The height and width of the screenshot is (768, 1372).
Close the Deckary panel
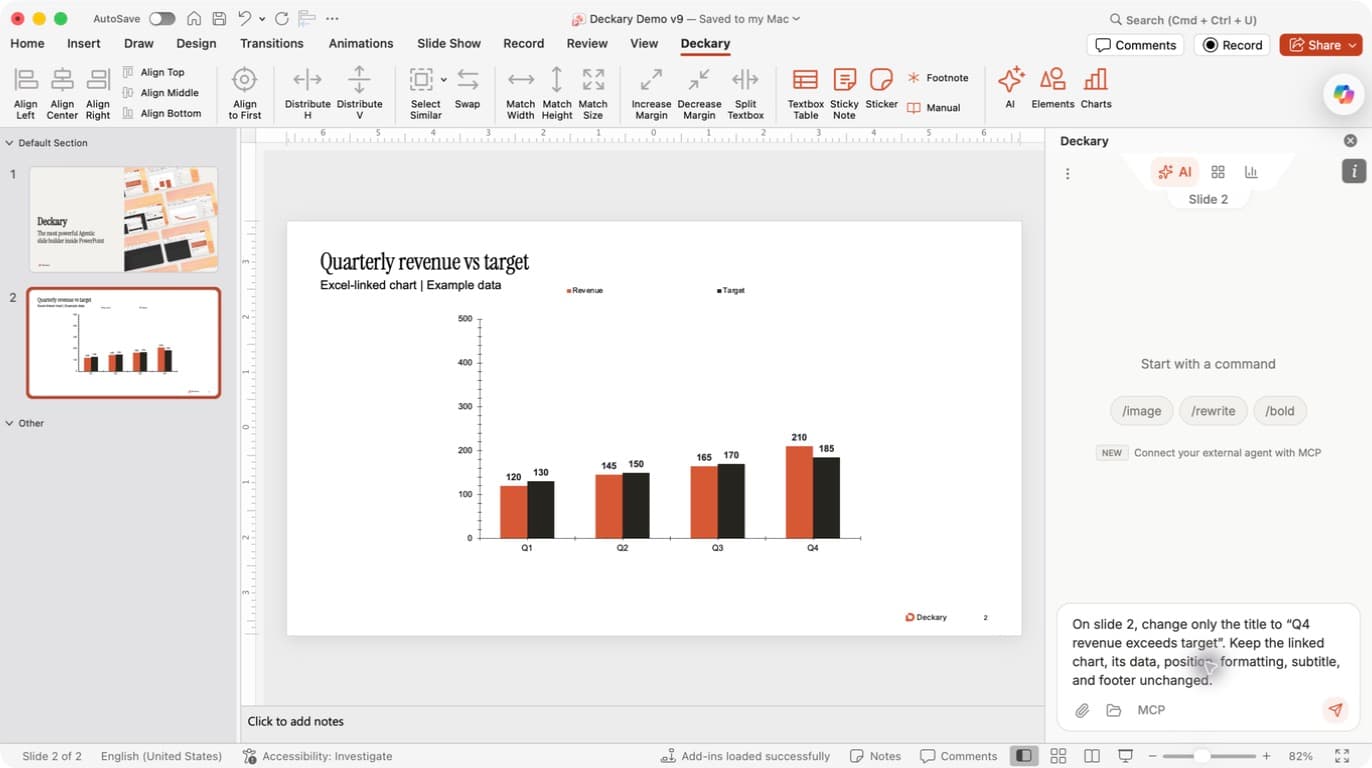(x=1350, y=141)
